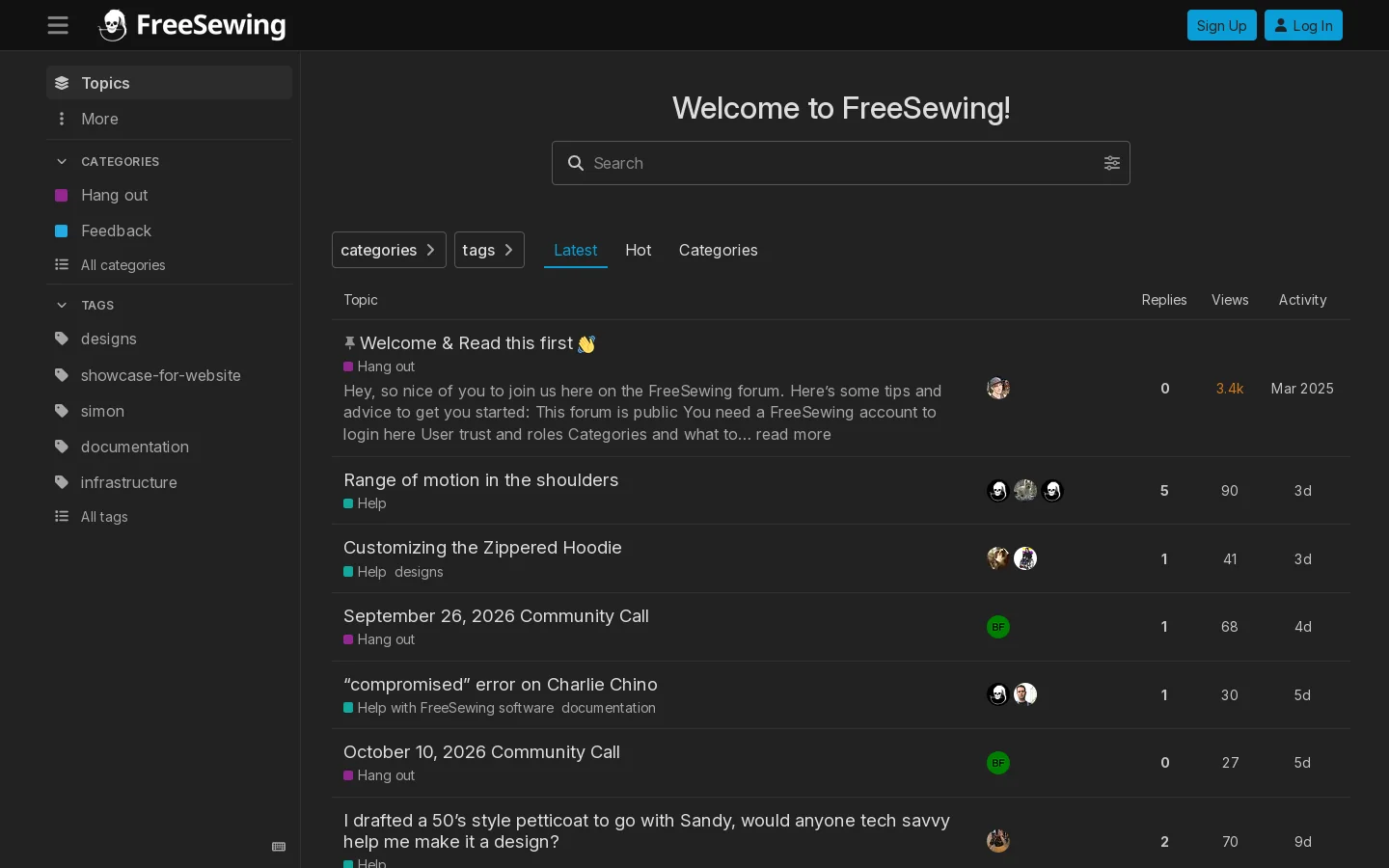Open the More menu in sidebar

point(169,119)
